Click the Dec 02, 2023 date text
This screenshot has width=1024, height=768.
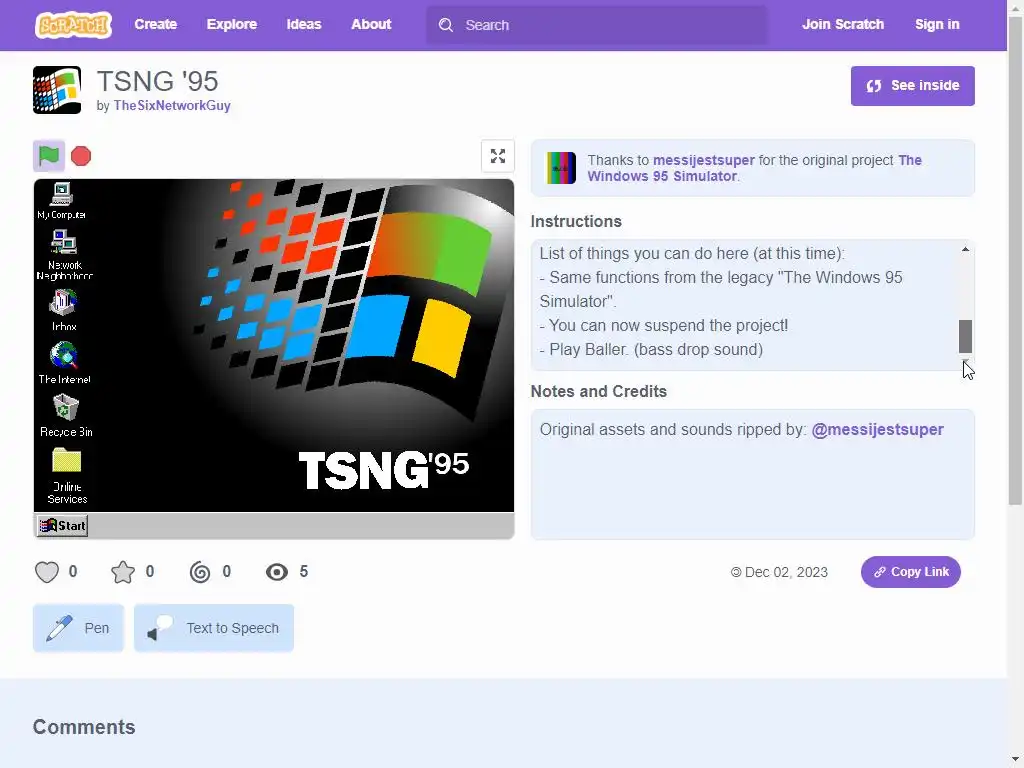(x=786, y=572)
